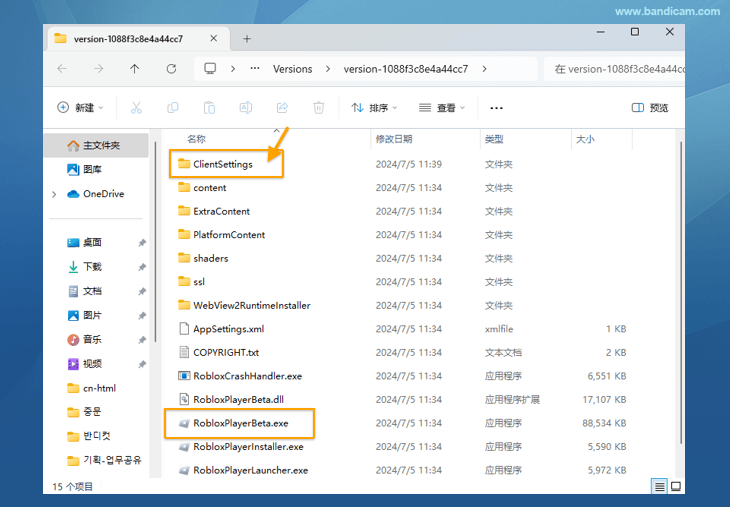Expand chevron after version-1088f3c8e4a44cc7 breadcrumb
This screenshot has height=507, width=730.
click(x=484, y=69)
